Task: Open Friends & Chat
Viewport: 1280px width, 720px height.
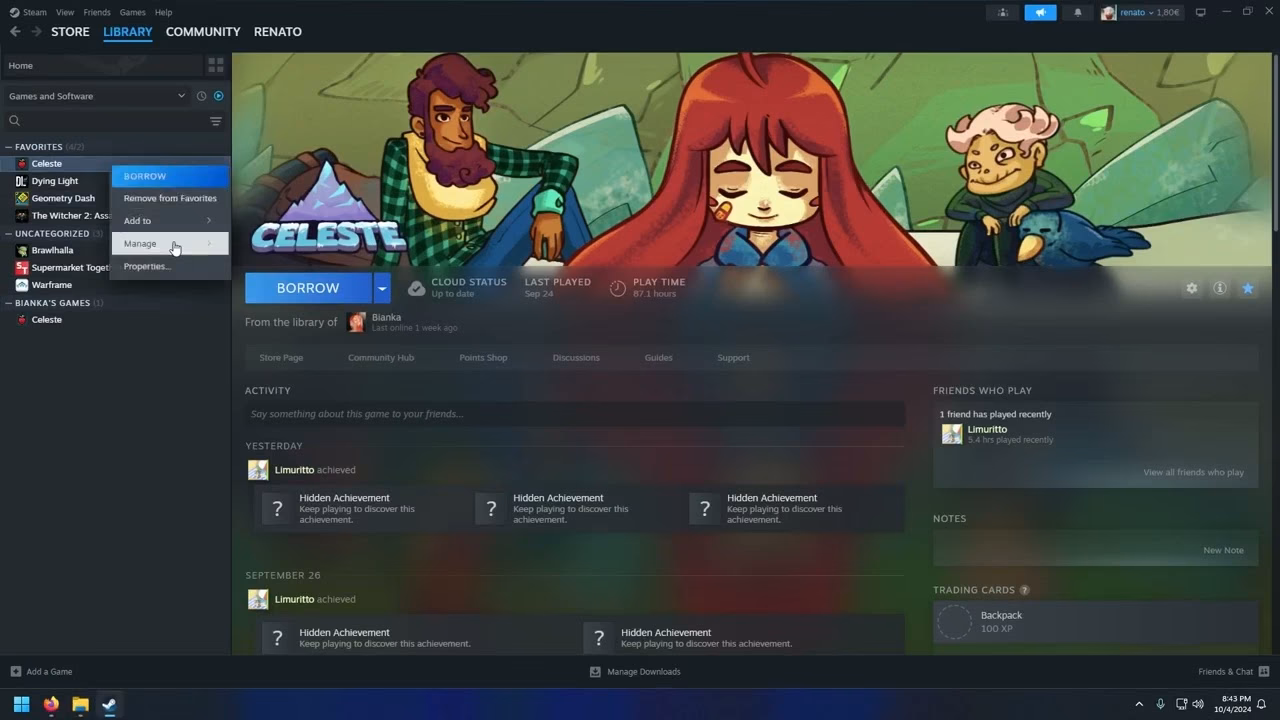Action: 1234,672
